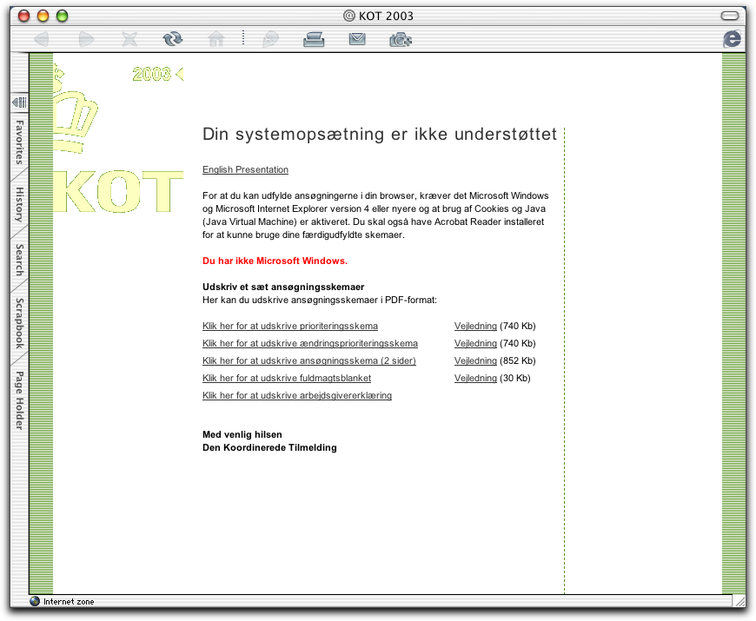Open the History side tab
This screenshot has width=756, height=621.
coord(19,205)
